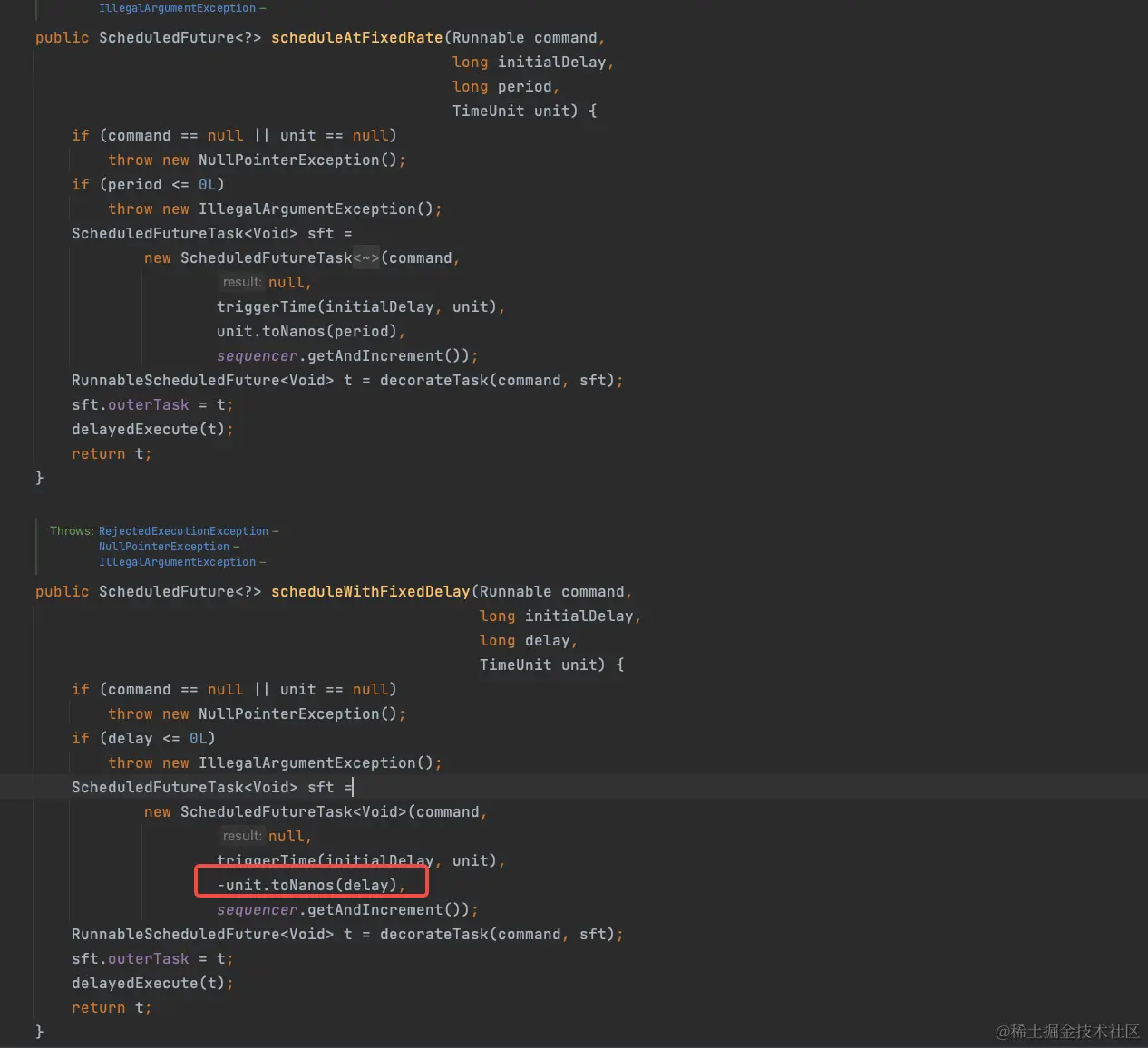The image size is (1148, 1048).
Task: Click 'decorateTask' call in scheduleAtFixedRate
Action: point(433,381)
